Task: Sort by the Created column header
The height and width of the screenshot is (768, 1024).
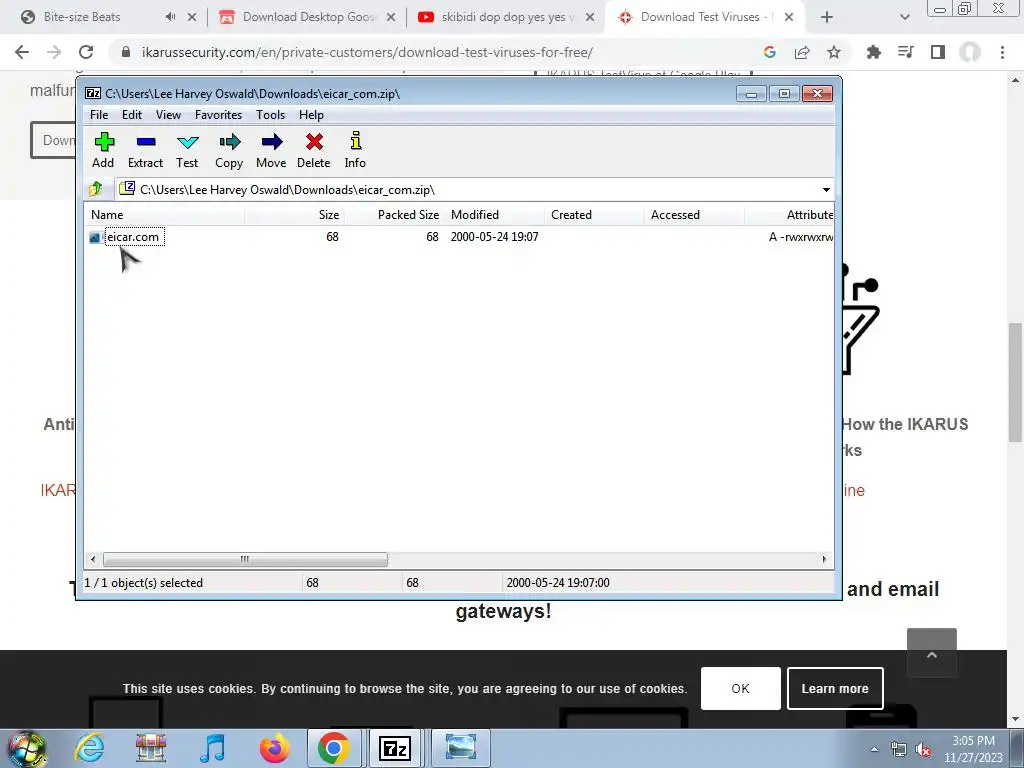Action: point(594,215)
